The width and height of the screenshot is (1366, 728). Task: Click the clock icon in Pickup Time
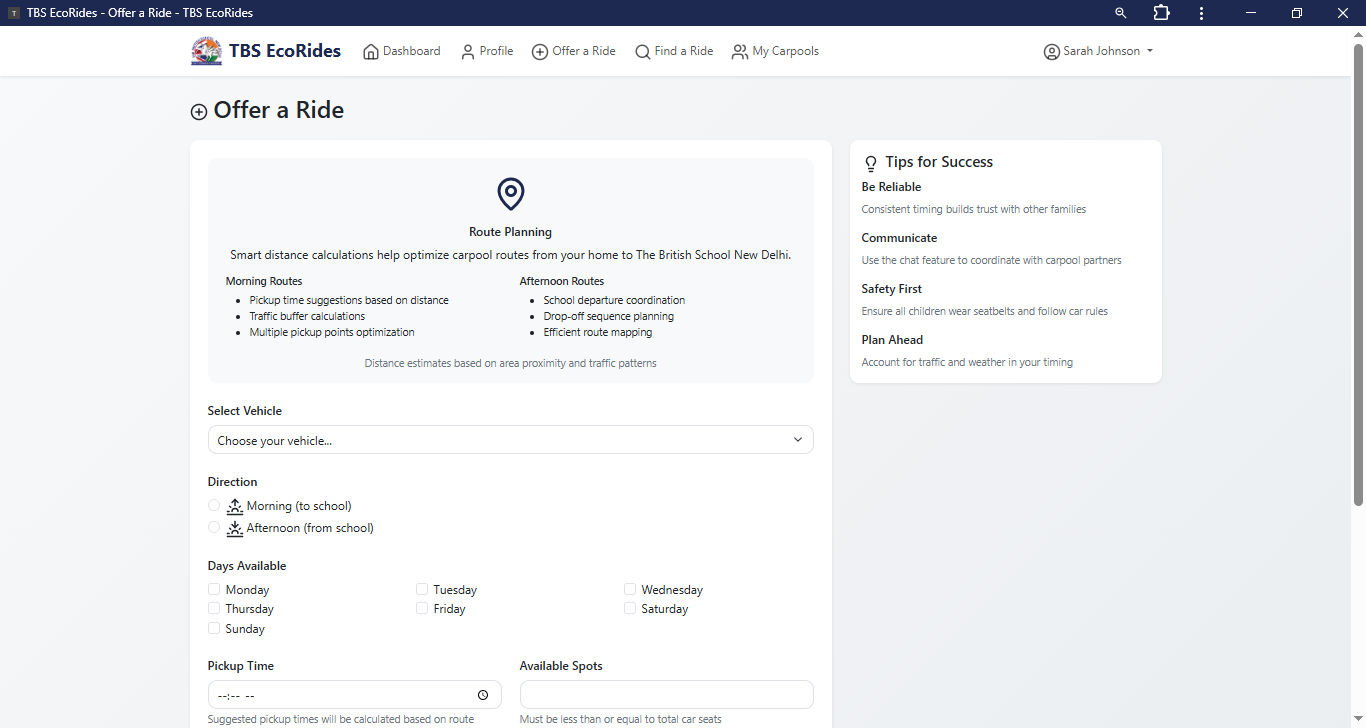(x=483, y=695)
